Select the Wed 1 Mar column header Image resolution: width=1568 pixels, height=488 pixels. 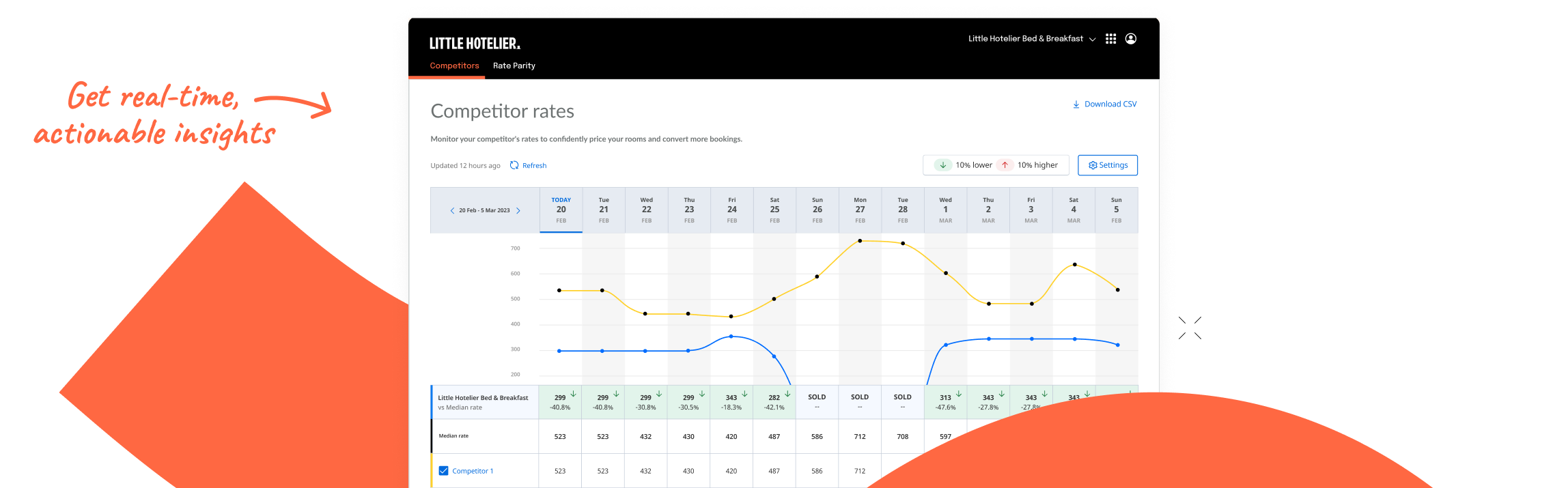click(x=945, y=210)
